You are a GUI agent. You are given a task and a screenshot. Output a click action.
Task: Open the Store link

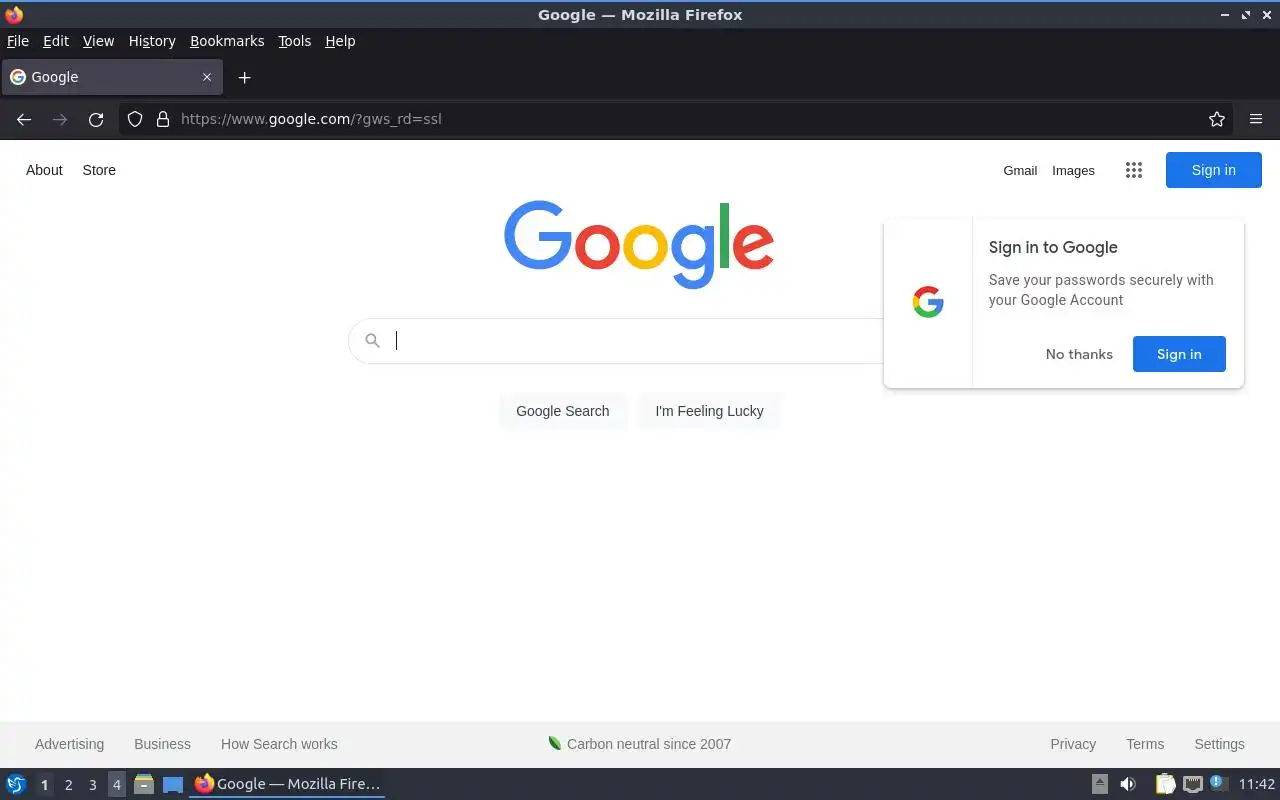(x=99, y=170)
